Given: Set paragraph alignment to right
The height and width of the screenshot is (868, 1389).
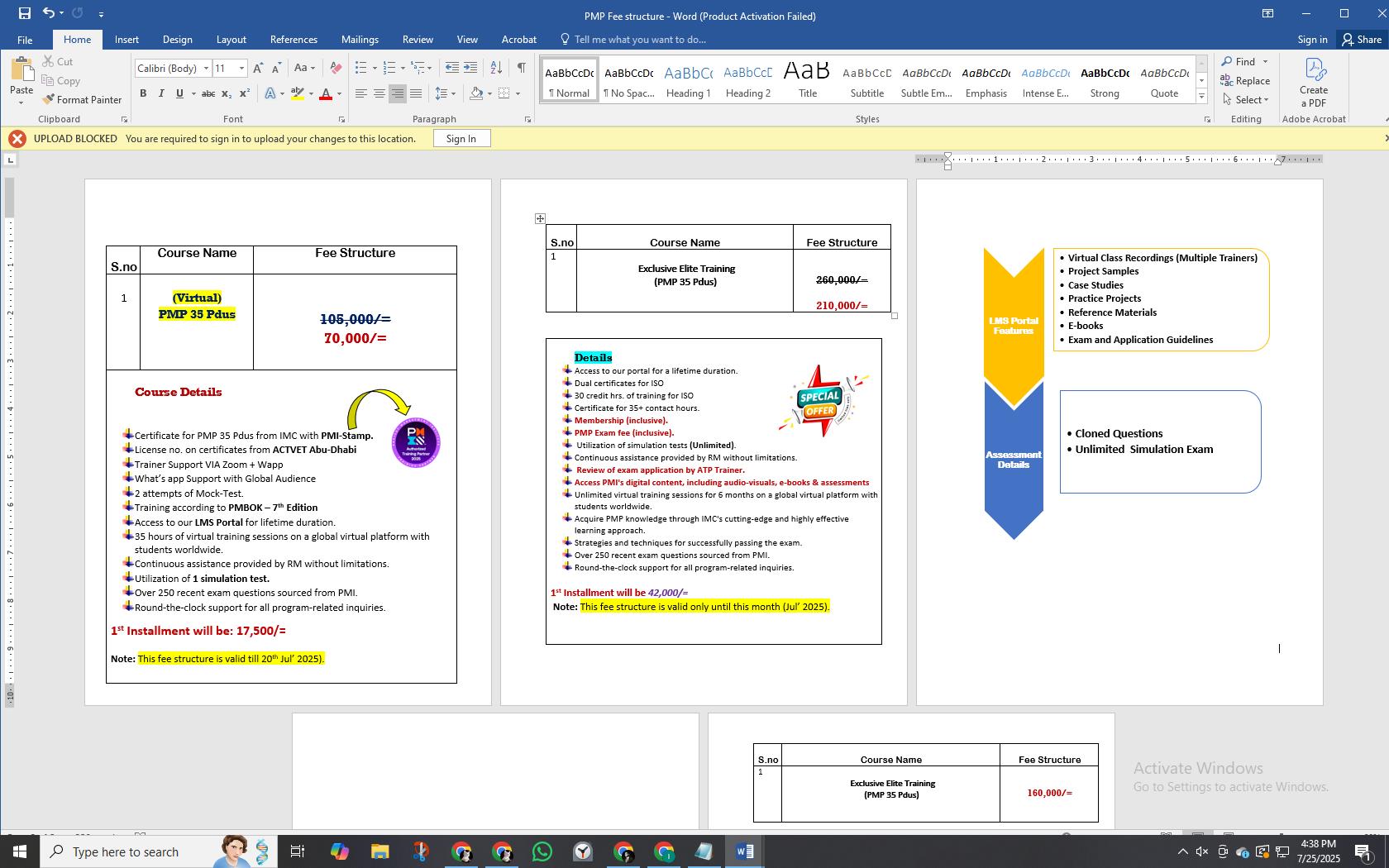Looking at the screenshot, I should pos(398,93).
